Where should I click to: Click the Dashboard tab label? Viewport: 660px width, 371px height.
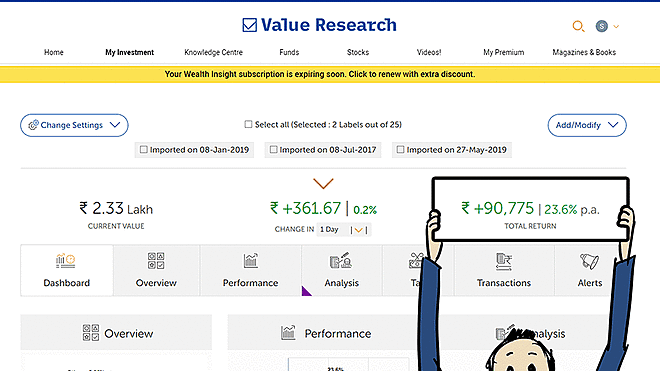coord(67,283)
